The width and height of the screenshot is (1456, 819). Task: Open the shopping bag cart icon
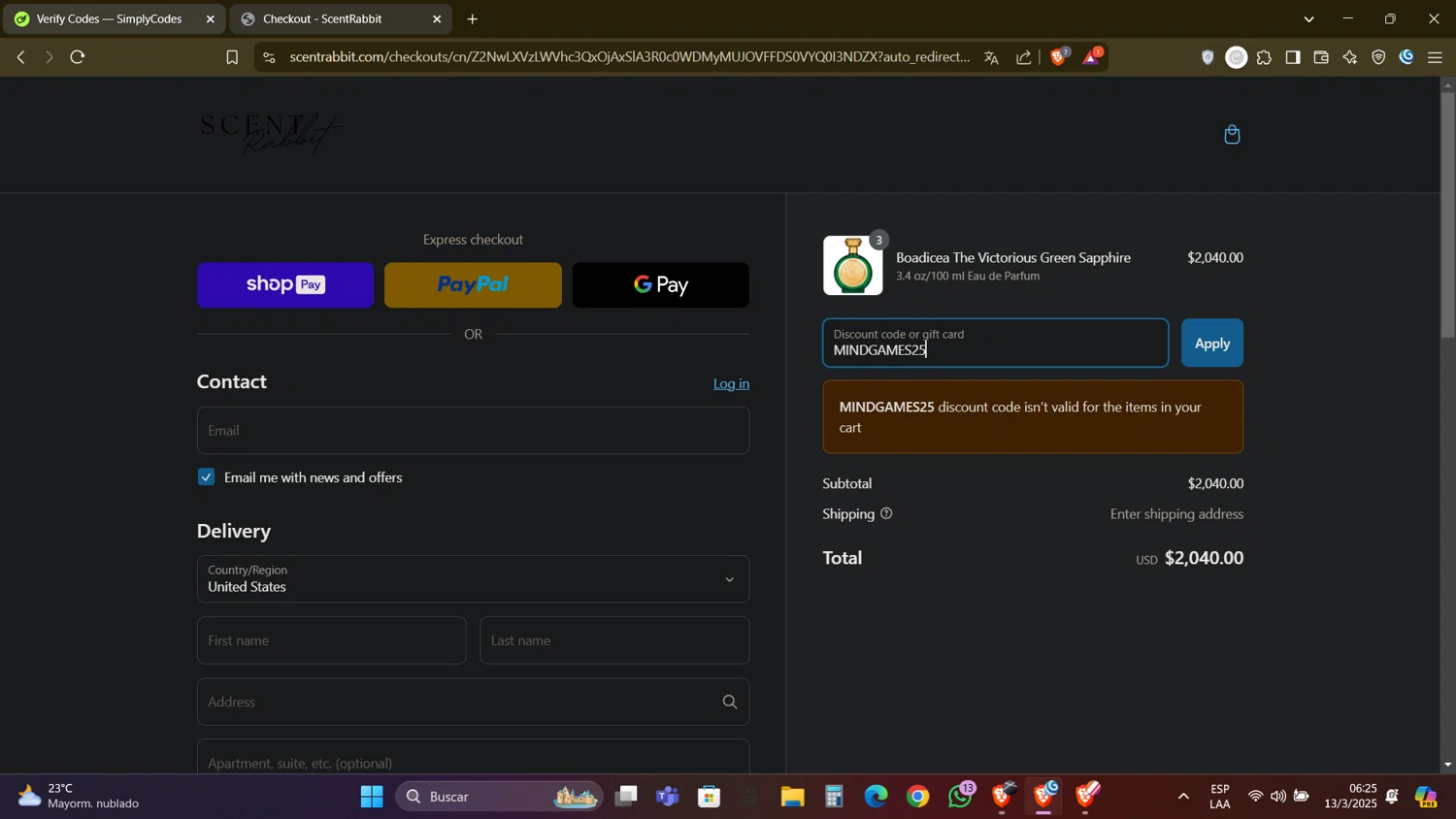[1232, 135]
